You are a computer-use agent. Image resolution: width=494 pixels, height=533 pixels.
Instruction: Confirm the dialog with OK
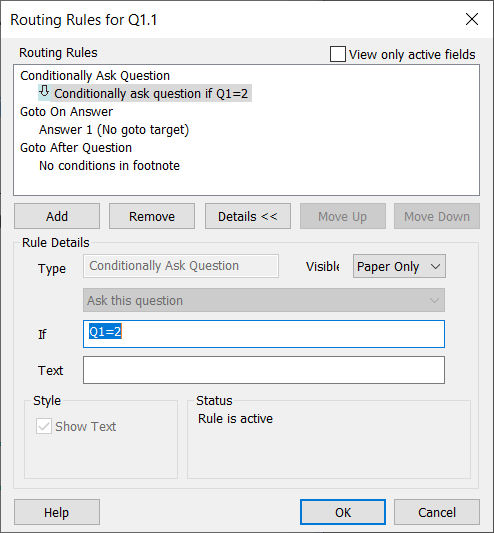[x=343, y=512]
